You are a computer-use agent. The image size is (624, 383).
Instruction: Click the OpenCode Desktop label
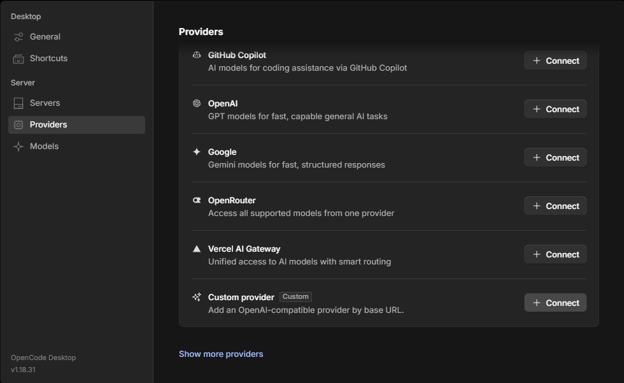(x=43, y=358)
